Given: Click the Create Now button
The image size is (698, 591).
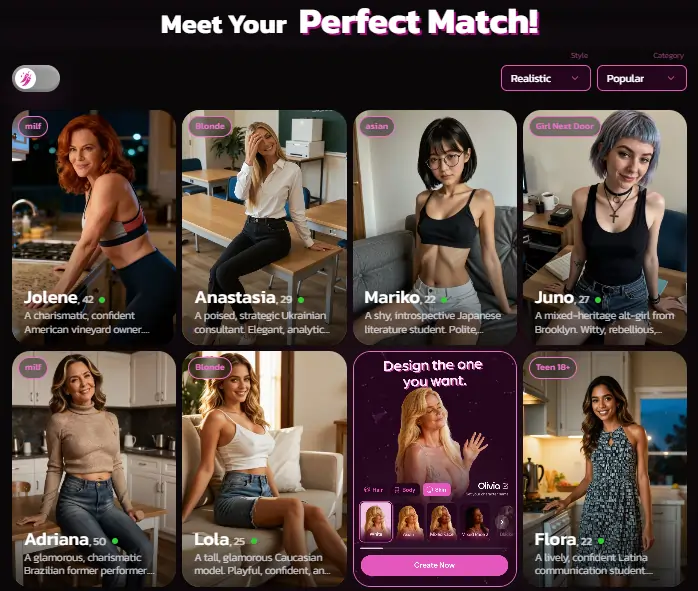Looking at the screenshot, I should (x=434, y=565).
